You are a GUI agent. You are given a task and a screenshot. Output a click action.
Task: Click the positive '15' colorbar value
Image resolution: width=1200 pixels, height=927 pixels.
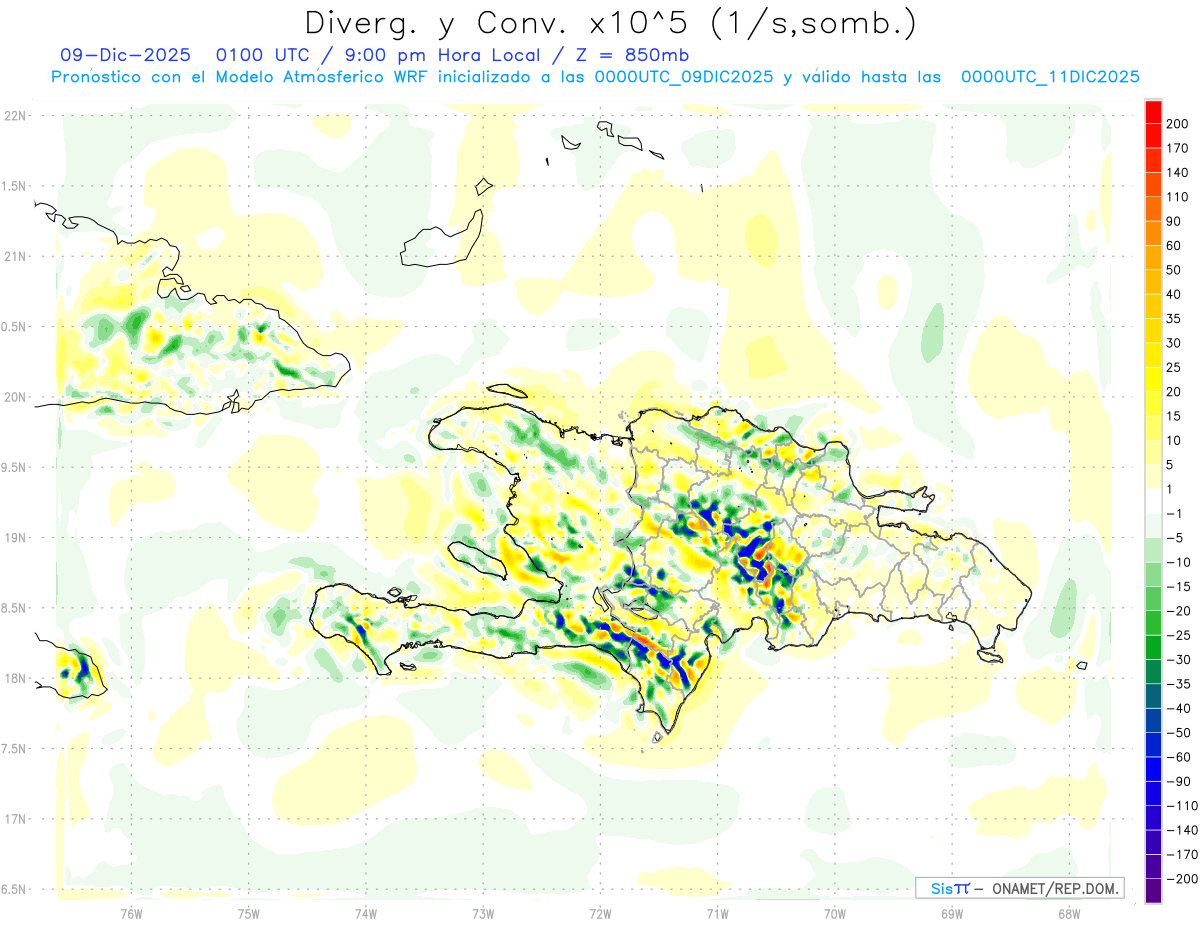1175,416
